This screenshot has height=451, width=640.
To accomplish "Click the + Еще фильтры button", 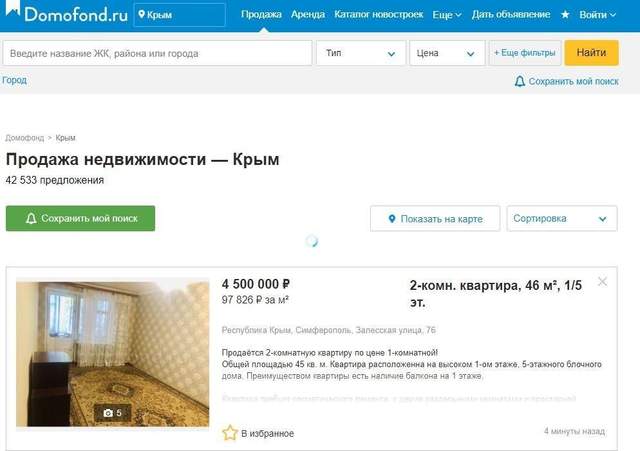I will pos(525,53).
